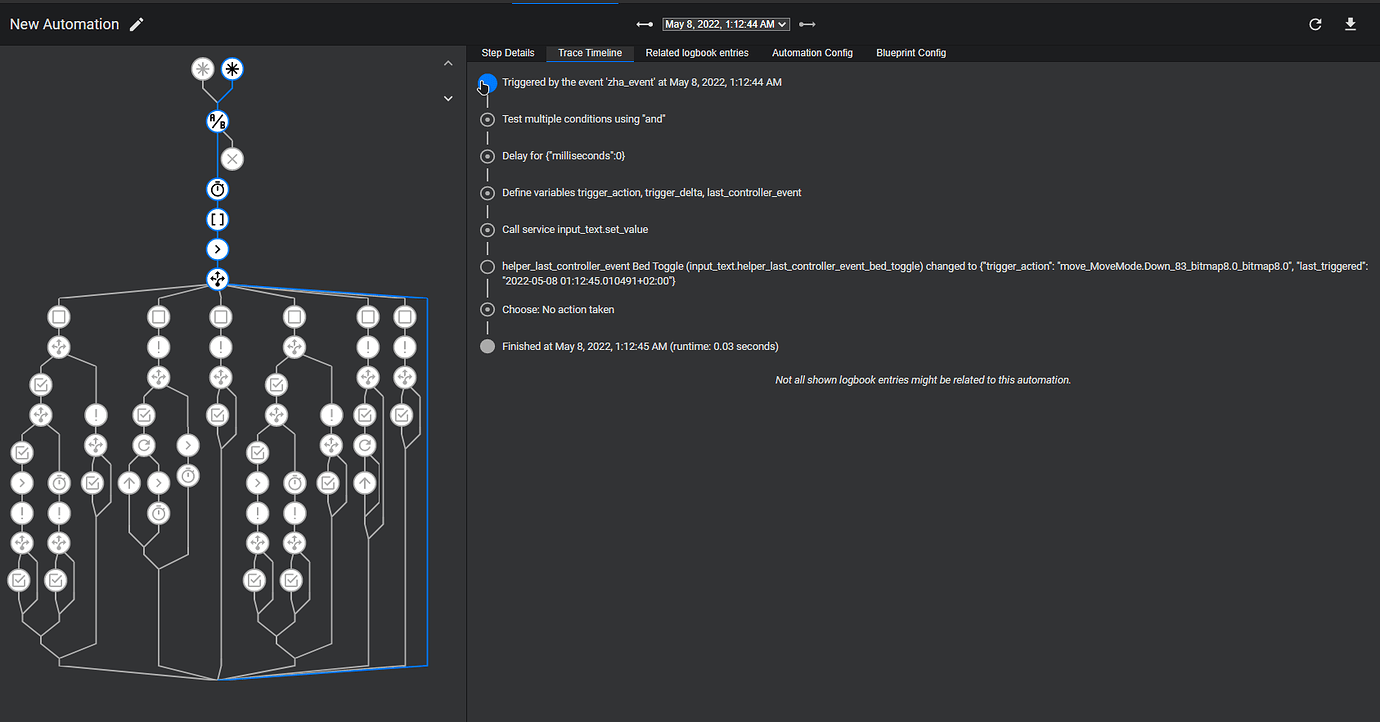This screenshot has width=1380, height=722.
Task: Switch to the Step Details tab
Action: 508,53
